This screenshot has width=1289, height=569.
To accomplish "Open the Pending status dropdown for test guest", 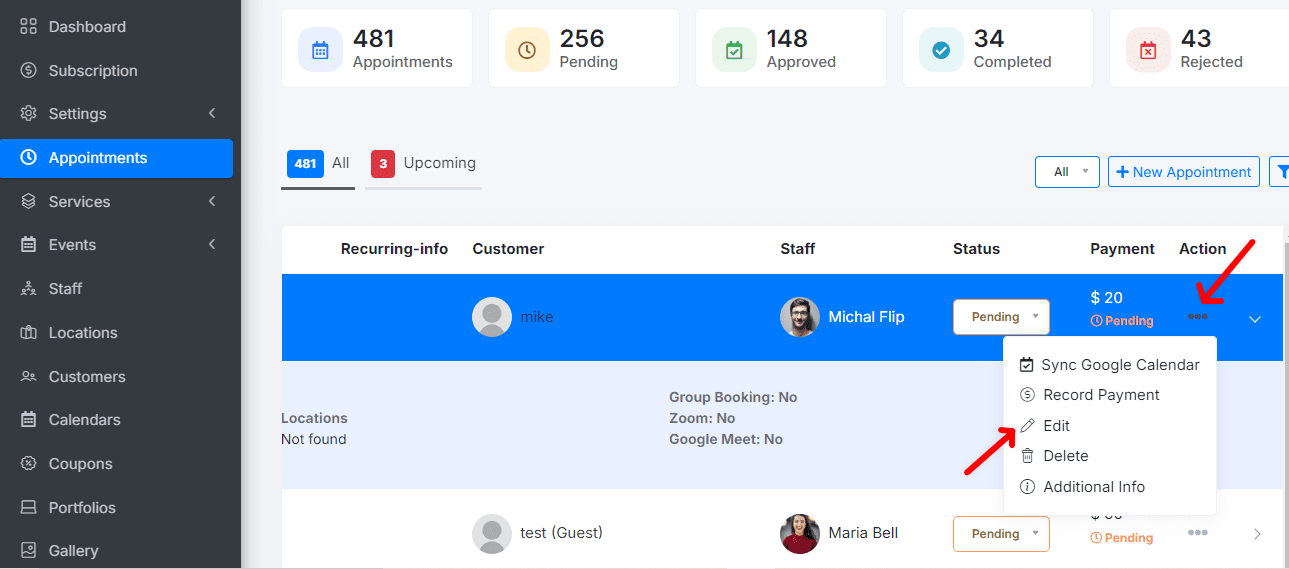I will click(x=1001, y=534).
